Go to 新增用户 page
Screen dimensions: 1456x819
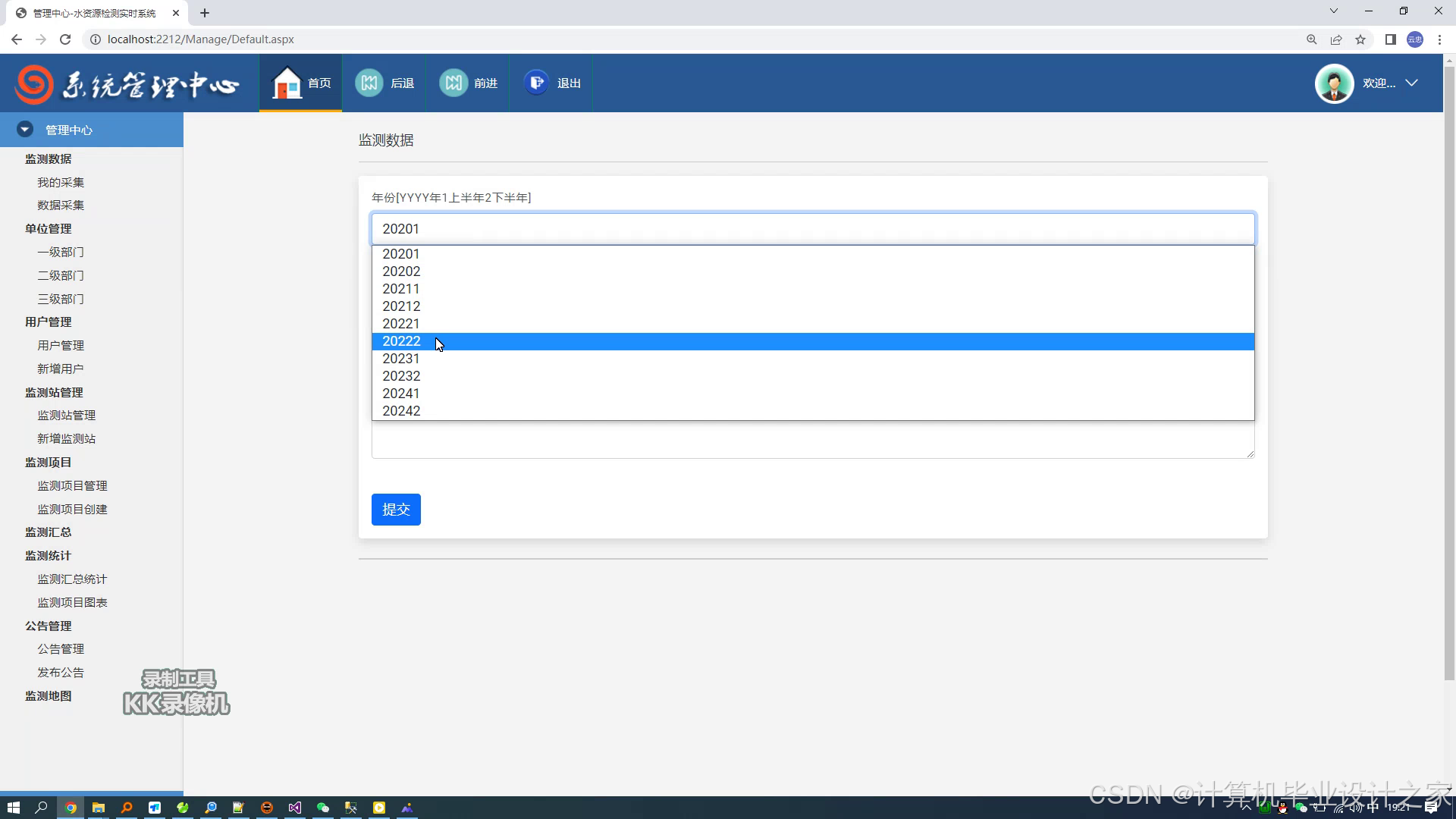pyautogui.click(x=61, y=369)
